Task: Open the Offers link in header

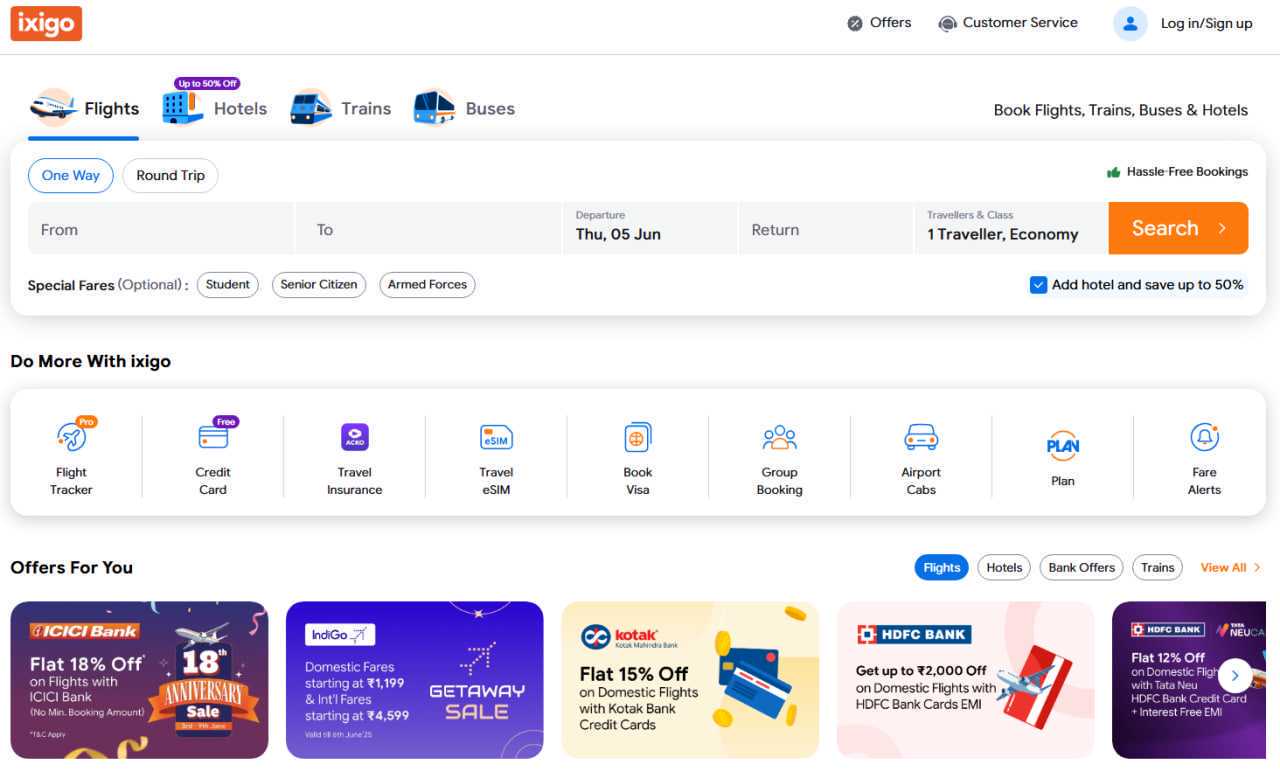Action: coord(890,23)
